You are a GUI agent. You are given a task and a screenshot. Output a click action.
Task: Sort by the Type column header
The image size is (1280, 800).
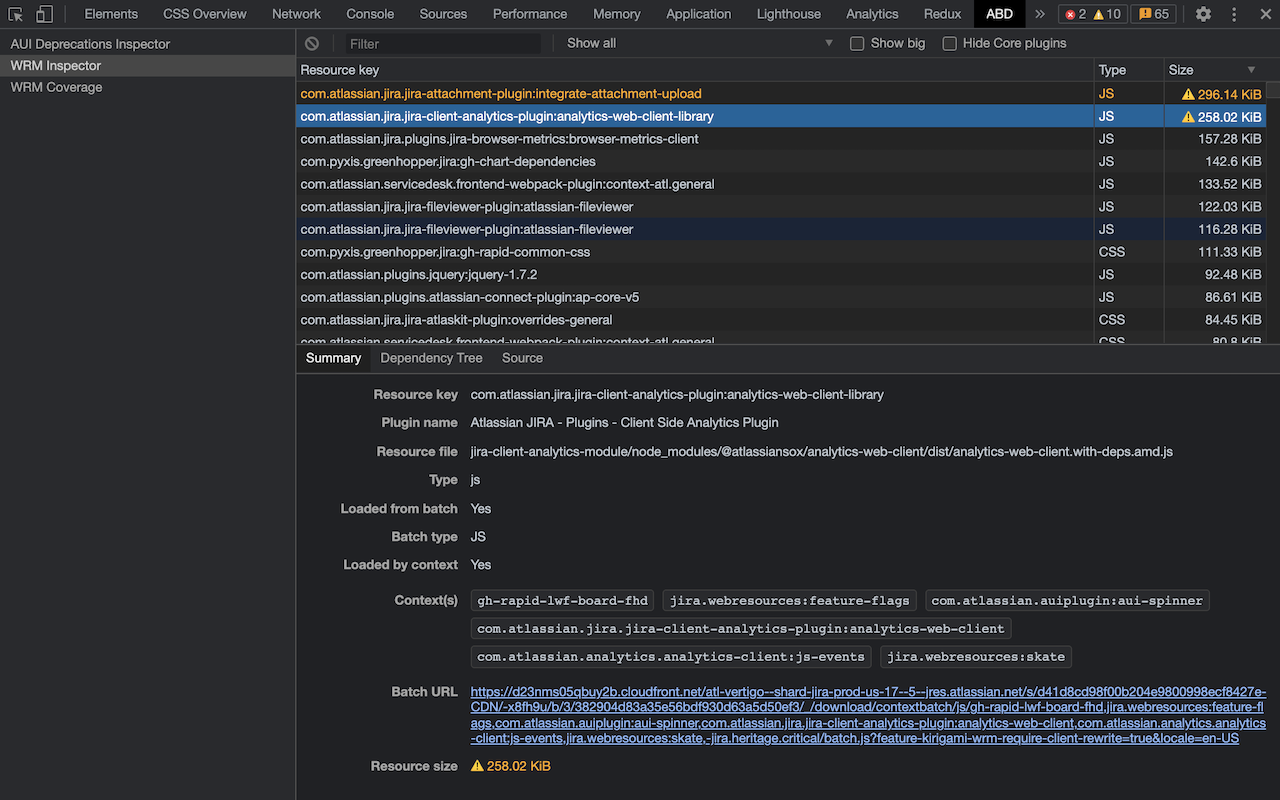(x=1130, y=70)
